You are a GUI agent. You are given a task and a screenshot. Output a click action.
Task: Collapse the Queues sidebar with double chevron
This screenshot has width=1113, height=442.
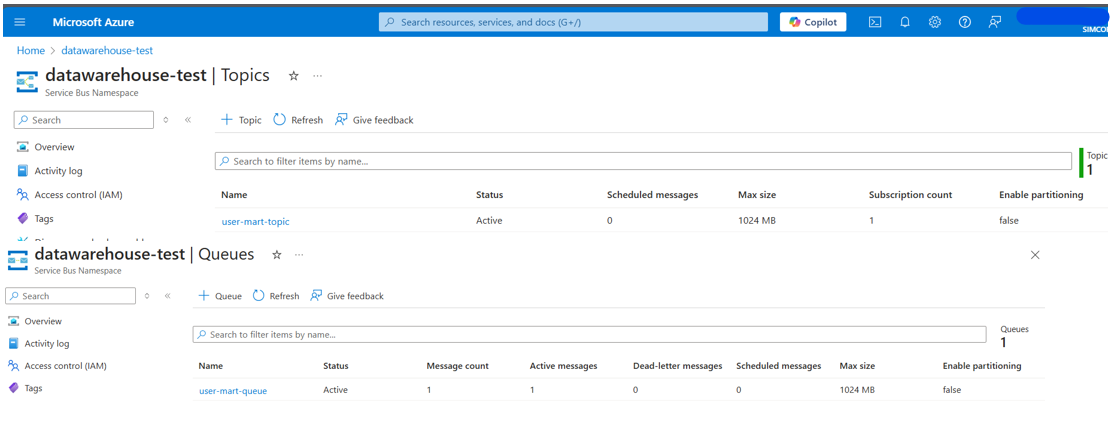[x=168, y=296]
